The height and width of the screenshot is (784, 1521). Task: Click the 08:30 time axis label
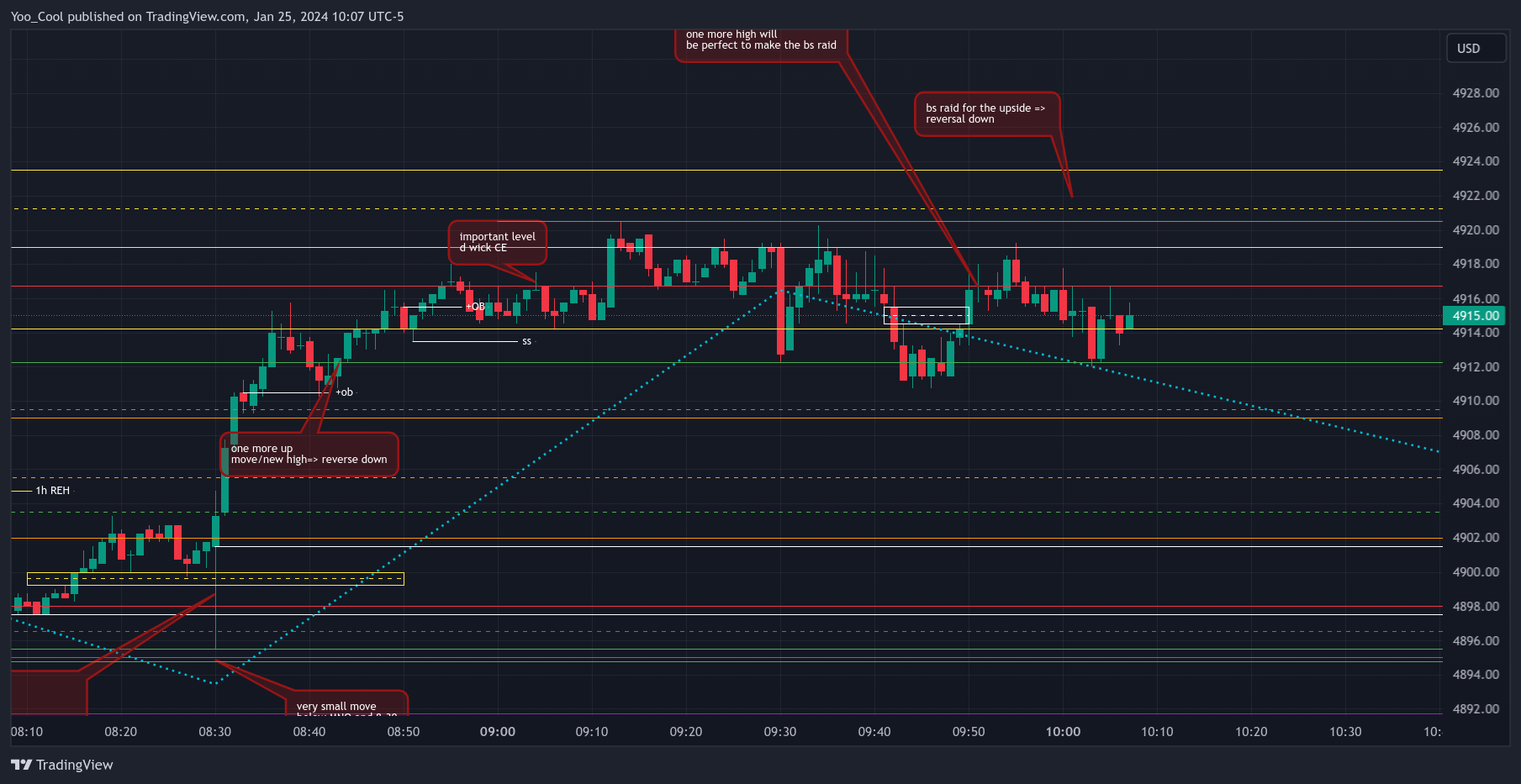(215, 732)
